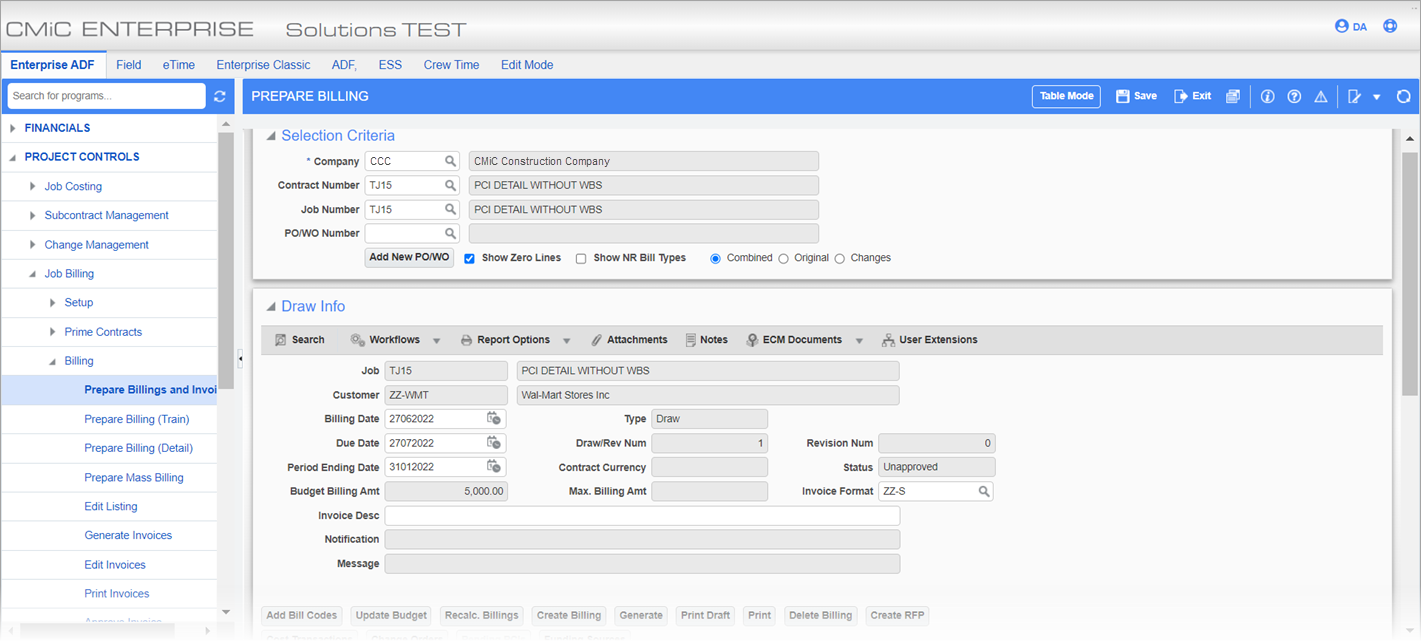Expand Change Management node
Screen dimensions: 1421x642
(x=33, y=244)
